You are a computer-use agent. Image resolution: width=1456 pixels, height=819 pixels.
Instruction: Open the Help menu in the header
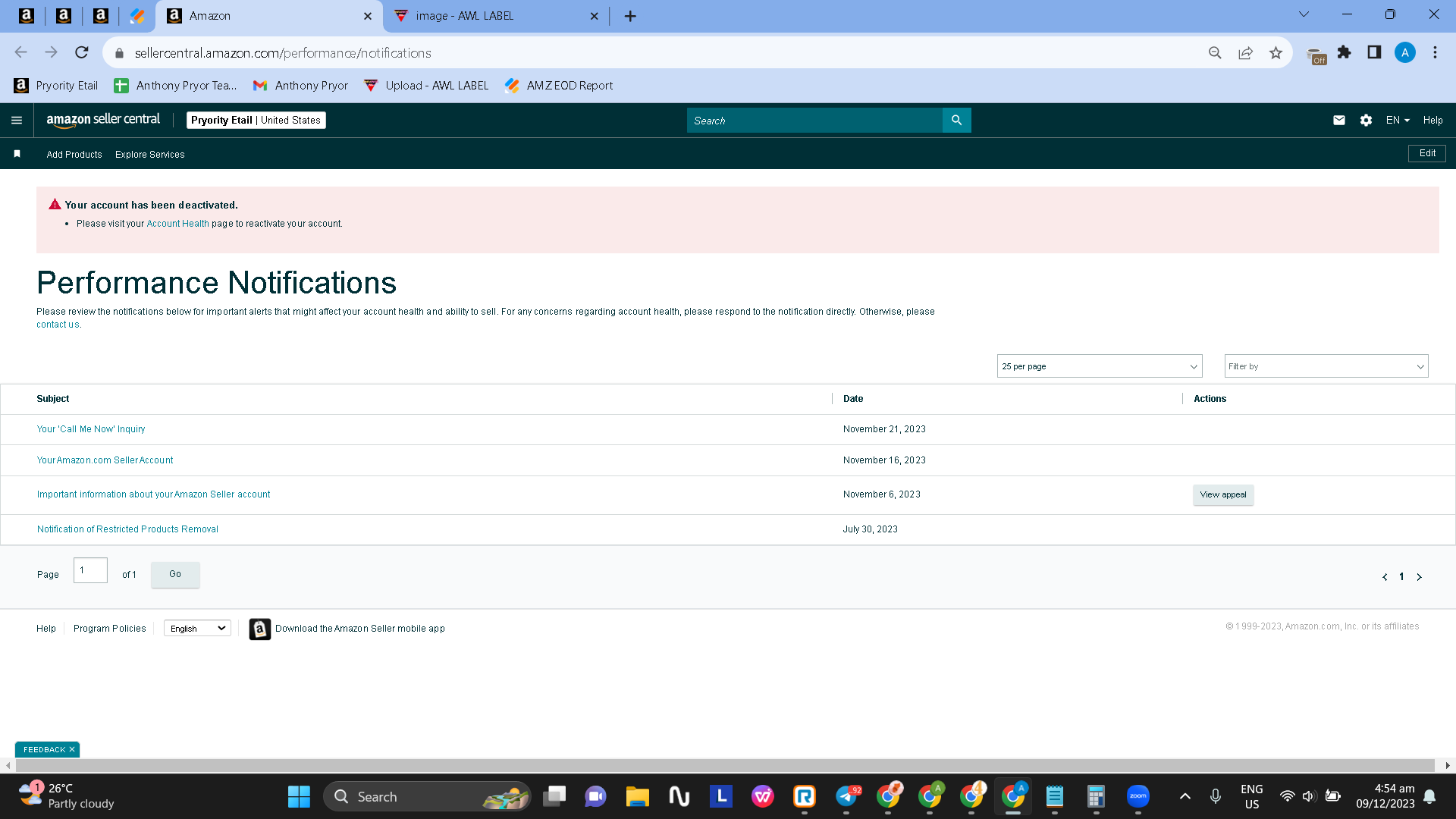click(x=1432, y=121)
